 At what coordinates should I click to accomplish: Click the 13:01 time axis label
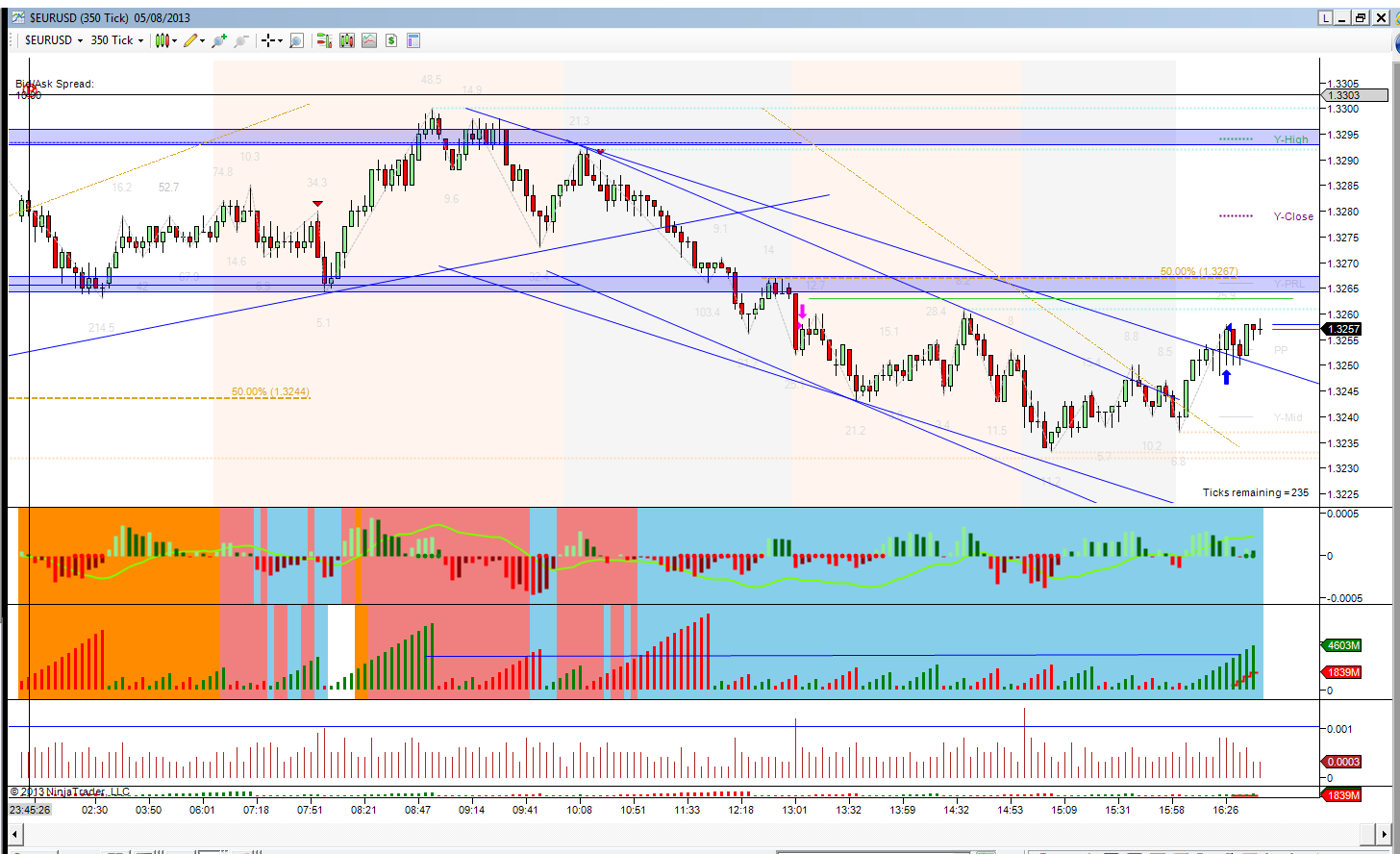click(x=794, y=810)
